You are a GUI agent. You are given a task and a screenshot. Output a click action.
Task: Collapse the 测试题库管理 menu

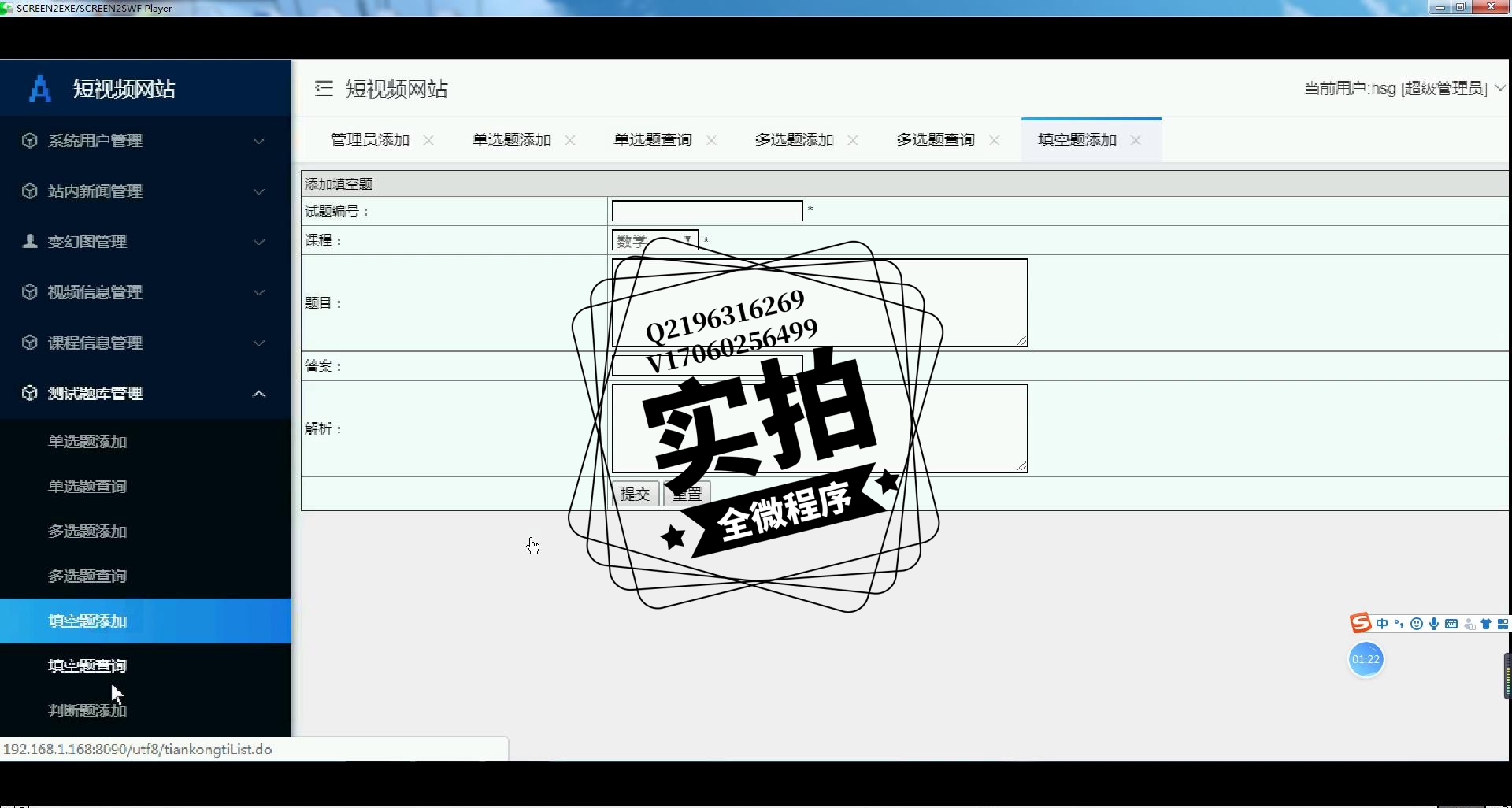pyautogui.click(x=146, y=393)
